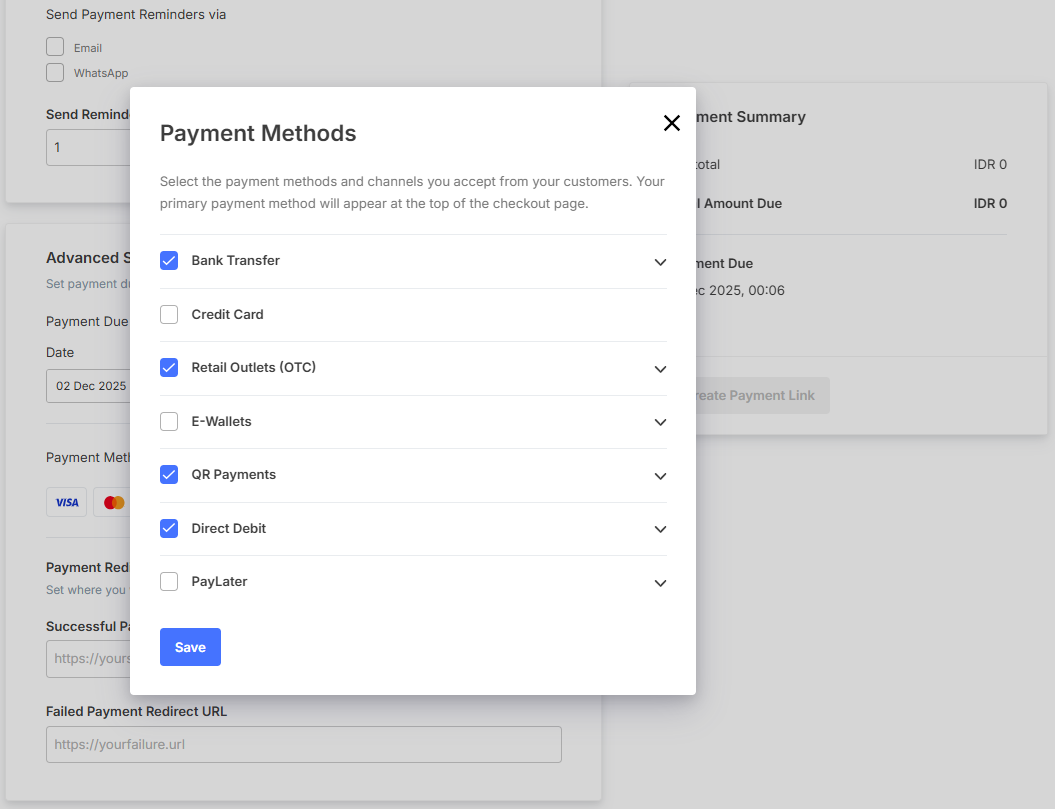Expand Retail Outlets (OTC) channel list
Screen dimensions: 1055x809
click(660, 369)
